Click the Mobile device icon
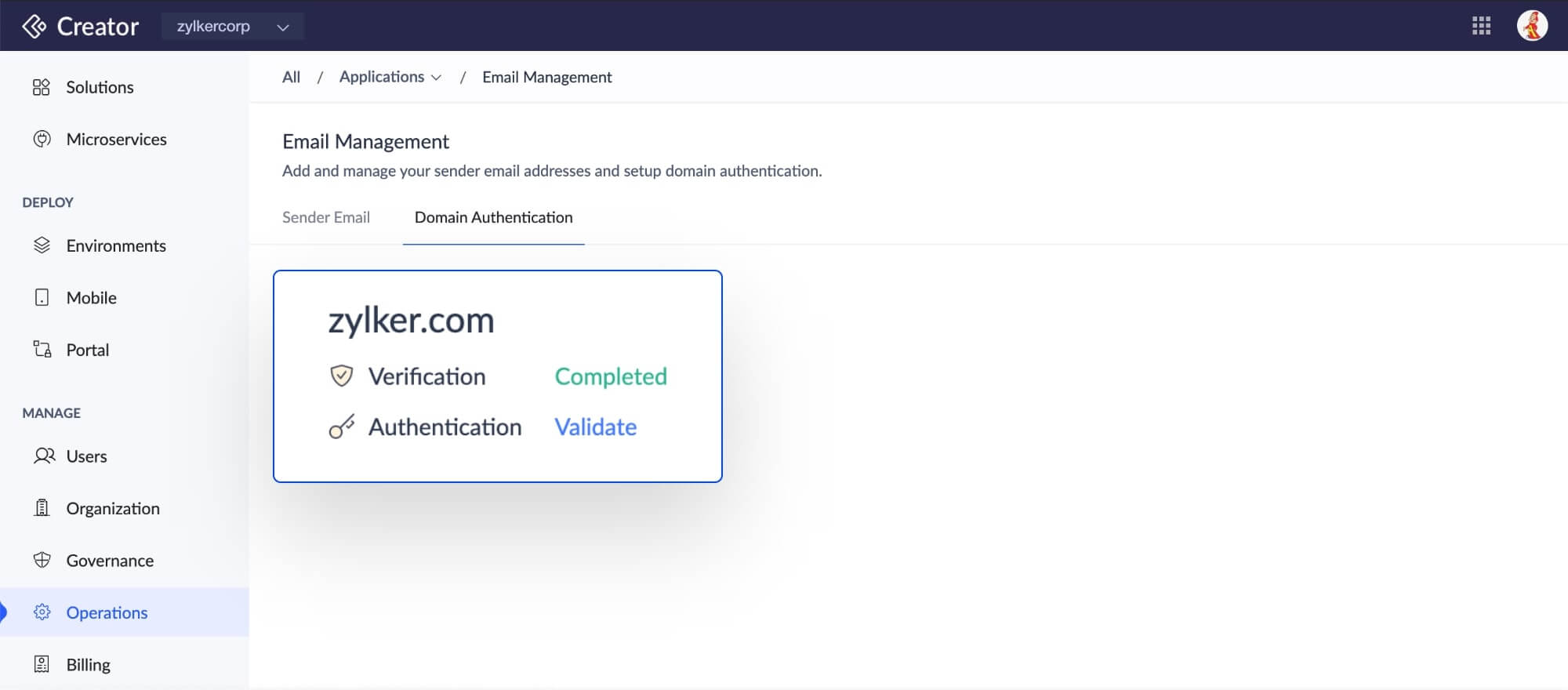This screenshot has width=1568, height=690. (x=42, y=298)
